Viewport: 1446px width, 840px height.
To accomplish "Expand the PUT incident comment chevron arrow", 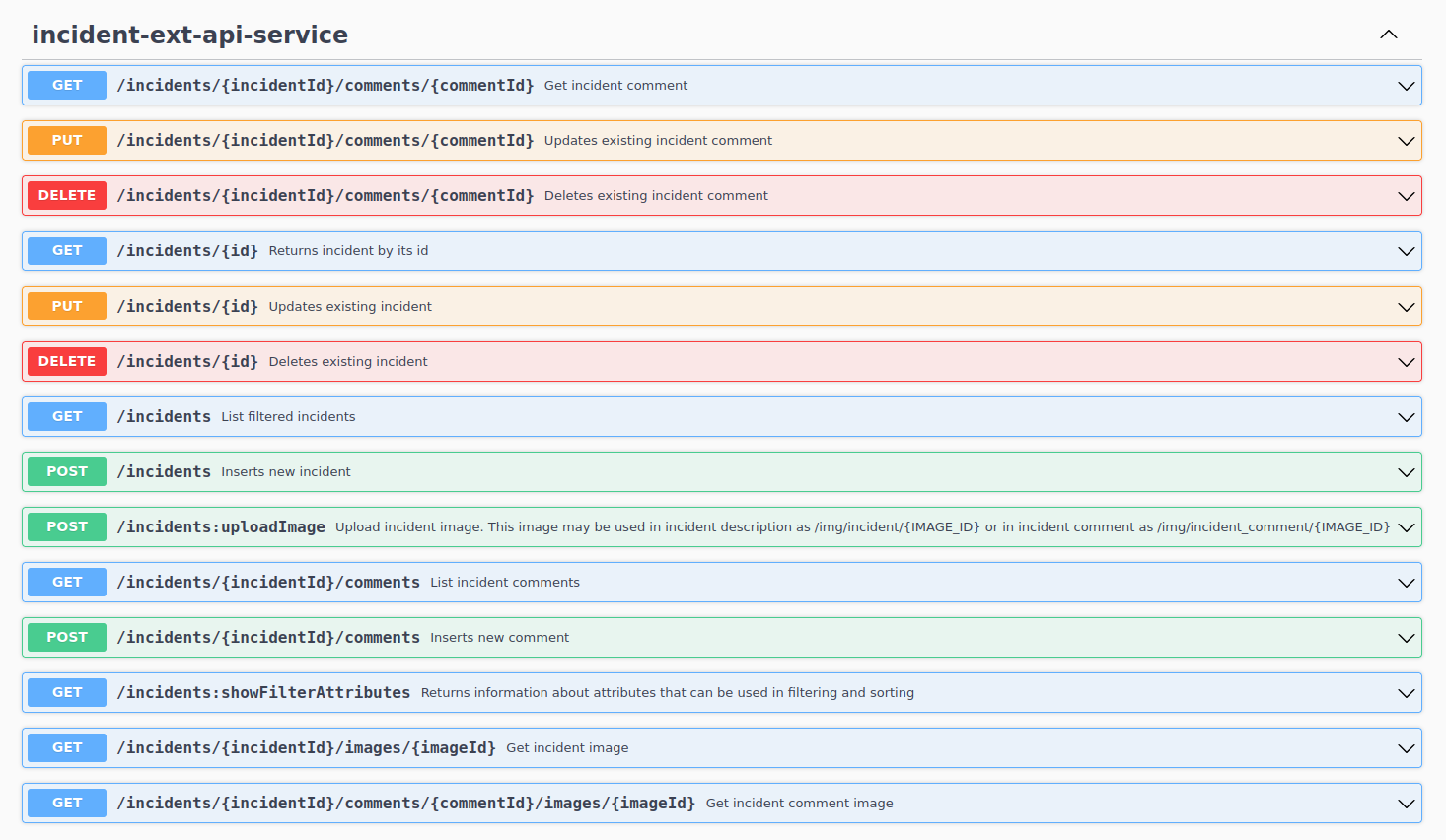I will pyautogui.click(x=1406, y=141).
